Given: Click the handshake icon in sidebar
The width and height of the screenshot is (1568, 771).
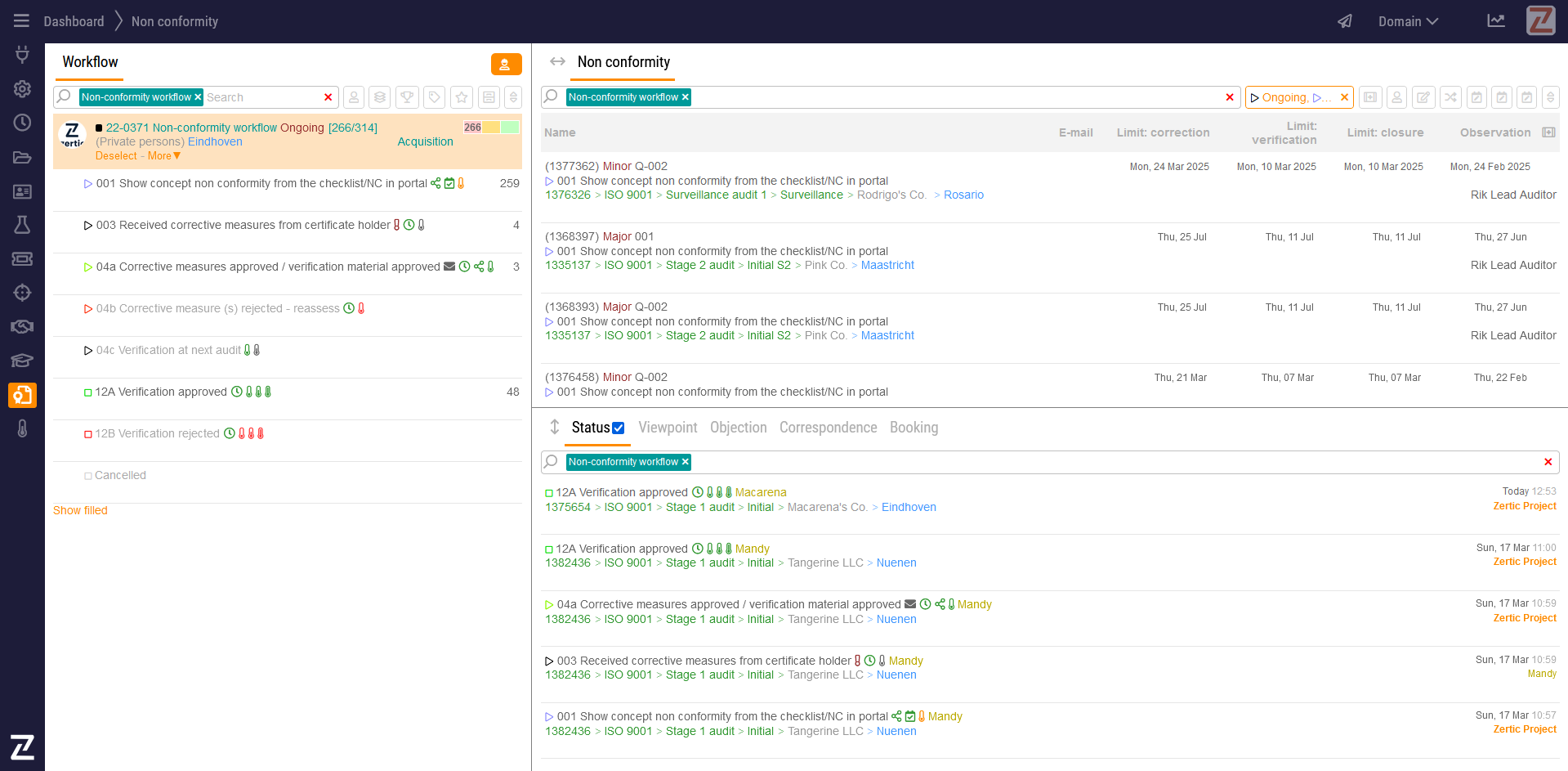Looking at the screenshot, I should [x=22, y=326].
